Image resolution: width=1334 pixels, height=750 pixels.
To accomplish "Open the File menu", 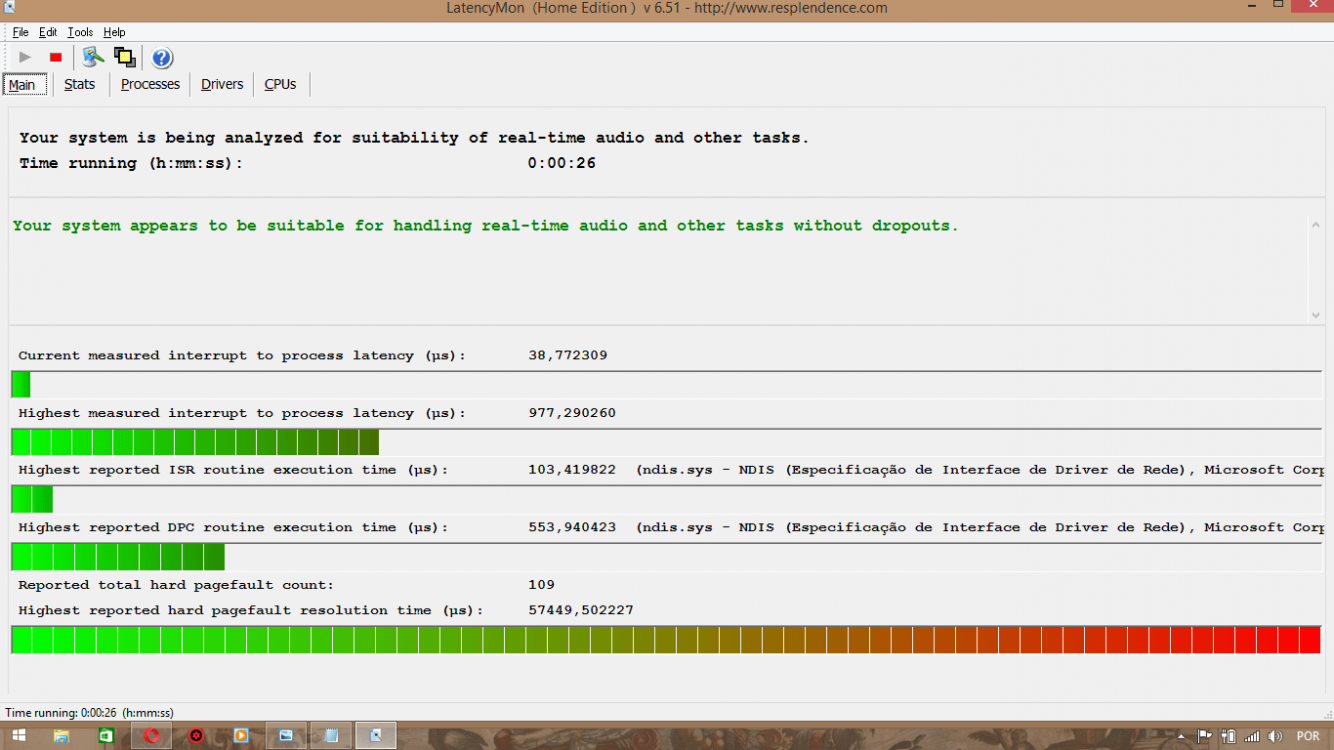I will [x=20, y=32].
